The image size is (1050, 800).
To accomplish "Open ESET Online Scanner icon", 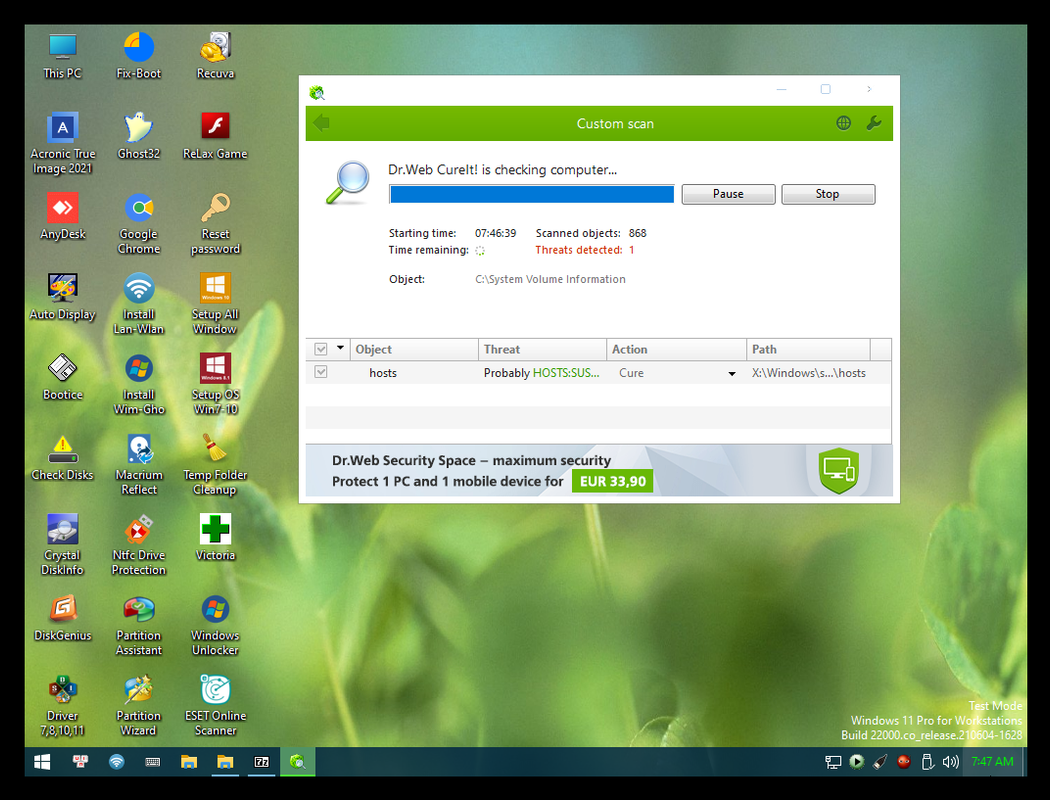I will tap(215, 706).
